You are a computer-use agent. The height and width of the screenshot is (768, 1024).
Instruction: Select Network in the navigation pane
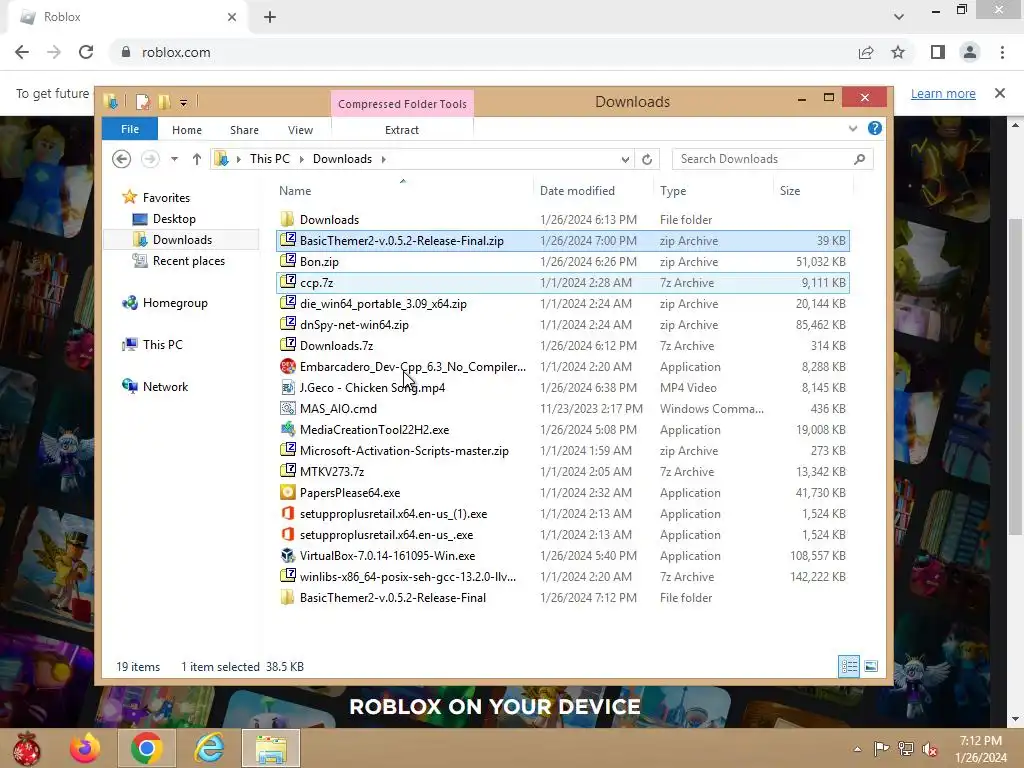[x=165, y=387]
